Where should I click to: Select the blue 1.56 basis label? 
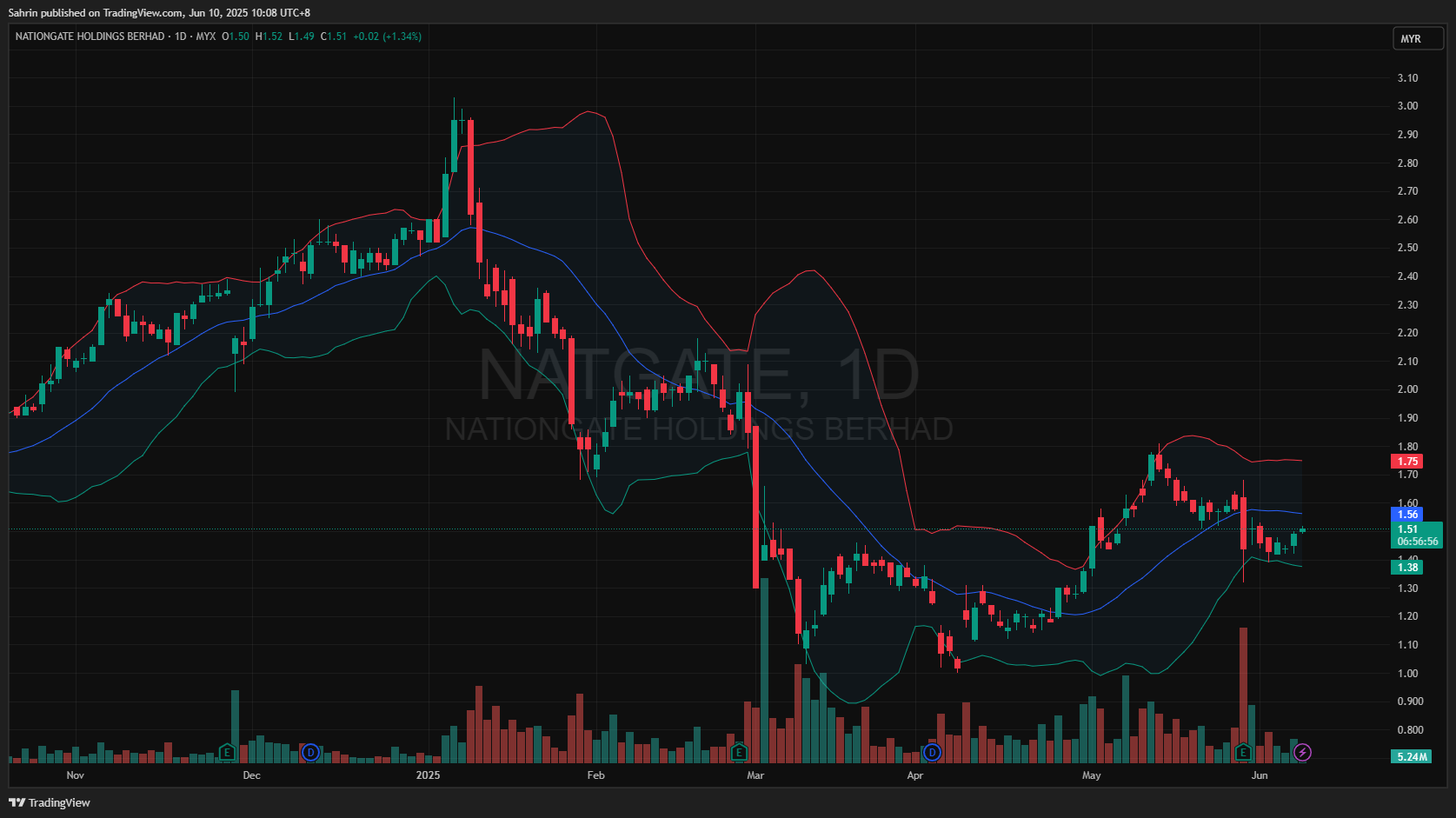1407,515
